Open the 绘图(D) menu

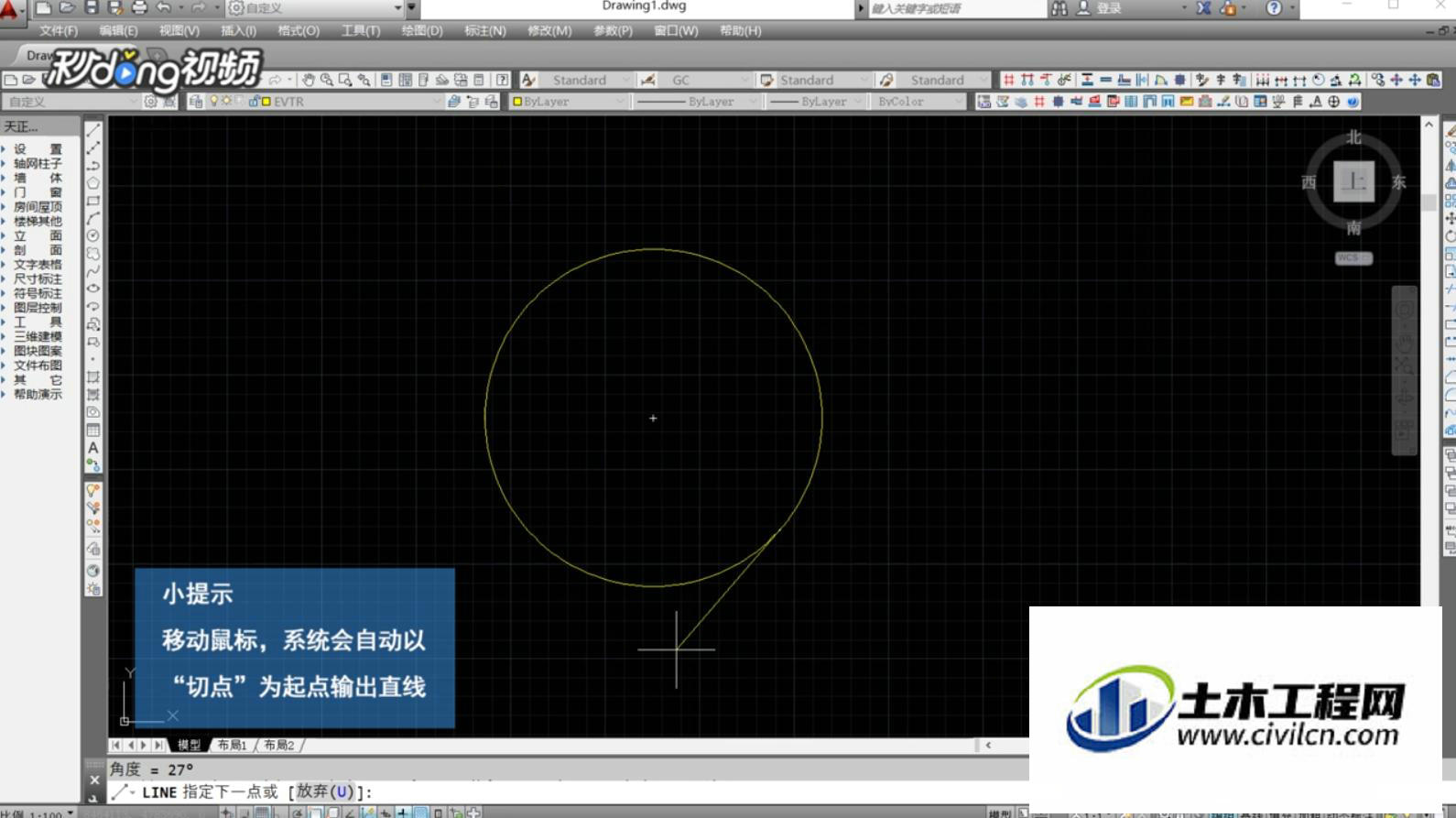(422, 30)
